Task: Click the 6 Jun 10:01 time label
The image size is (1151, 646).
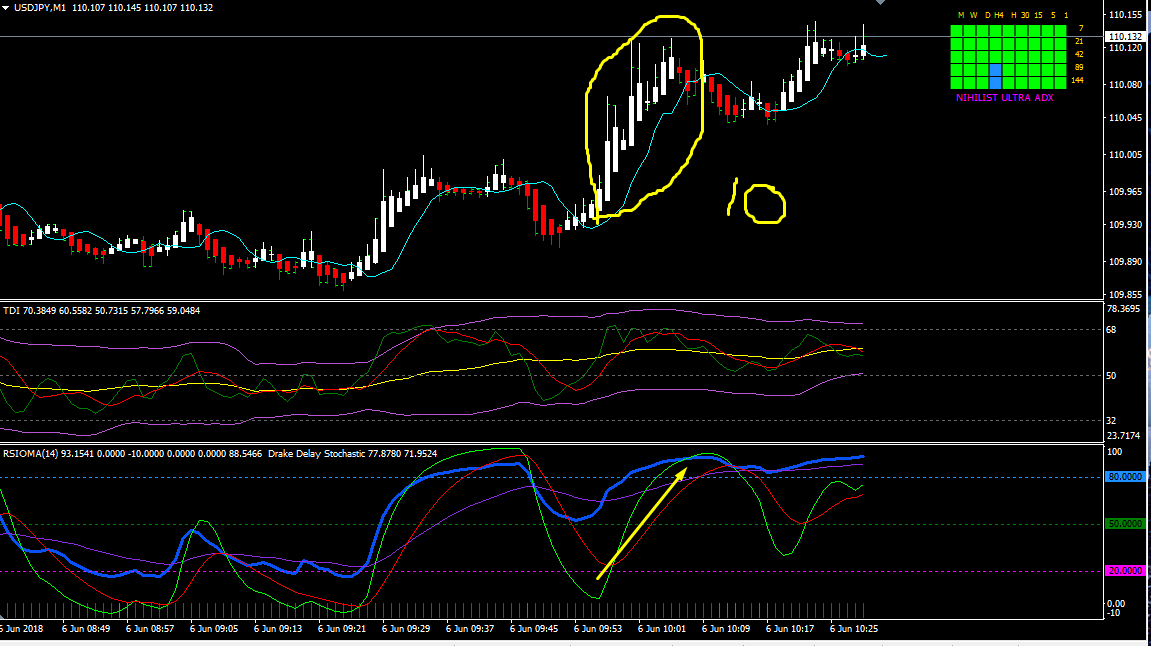Action: pos(661,628)
